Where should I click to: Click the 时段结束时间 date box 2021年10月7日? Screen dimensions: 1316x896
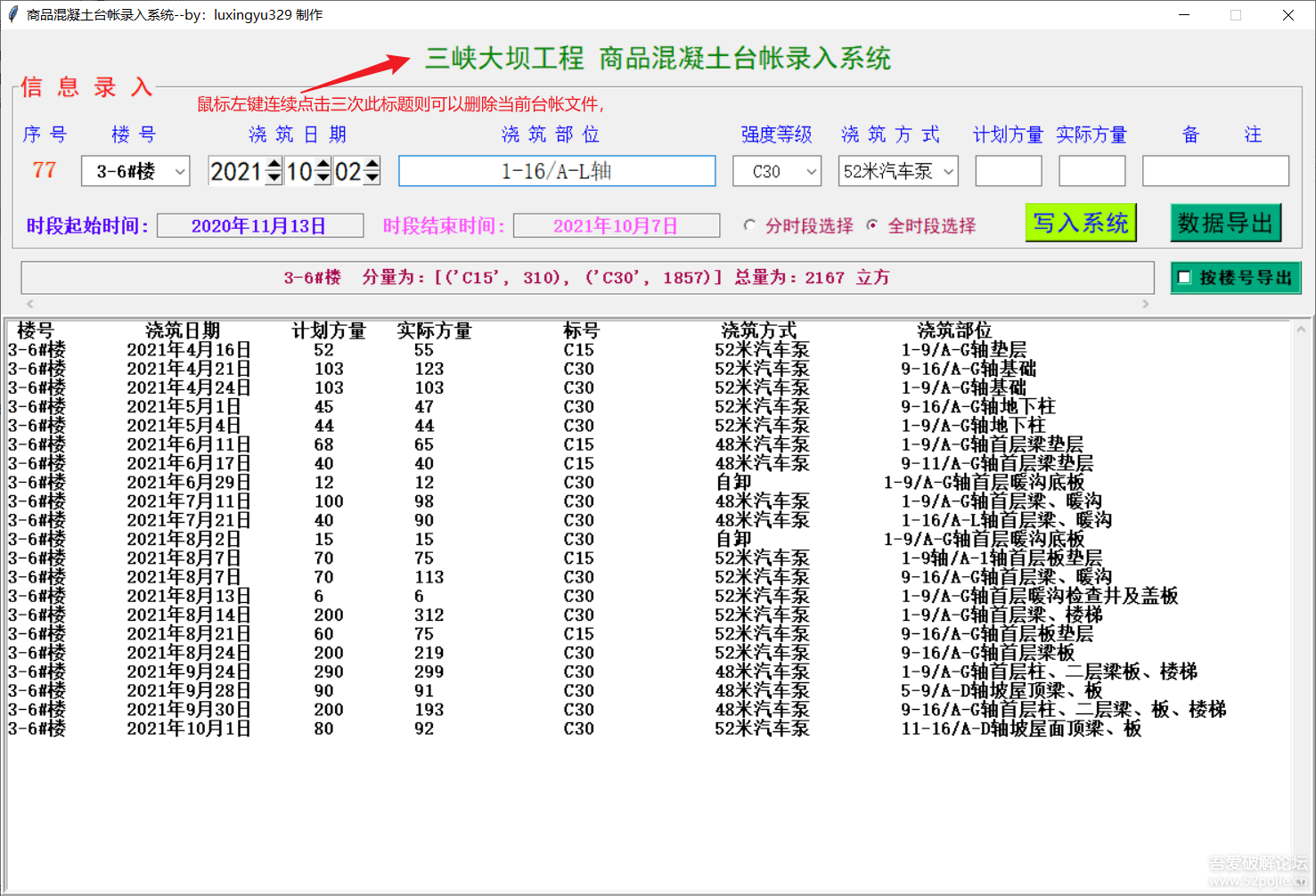[x=617, y=225]
